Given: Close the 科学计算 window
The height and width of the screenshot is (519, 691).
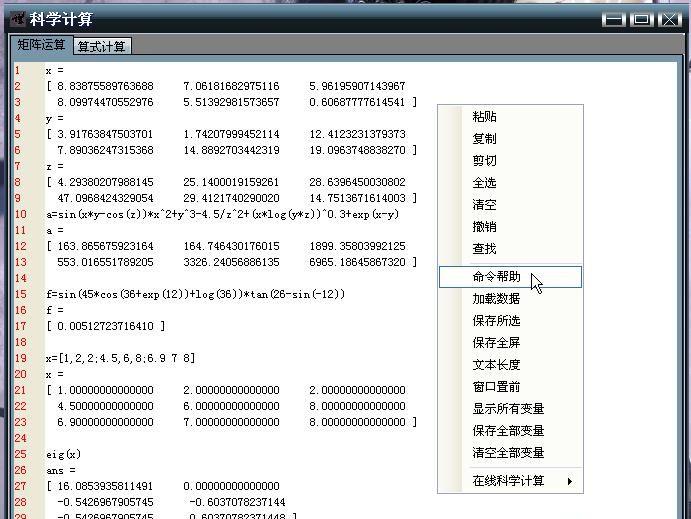Looking at the screenshot, I should coord(669,19).
